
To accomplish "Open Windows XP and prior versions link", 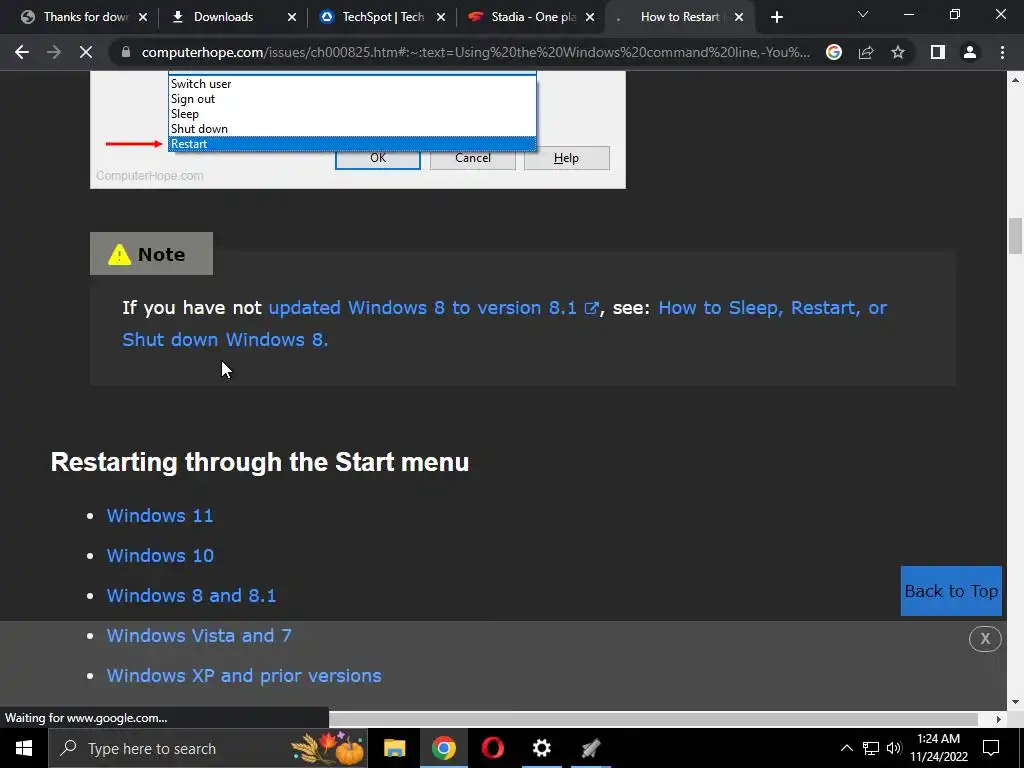I will pos(244,675).
